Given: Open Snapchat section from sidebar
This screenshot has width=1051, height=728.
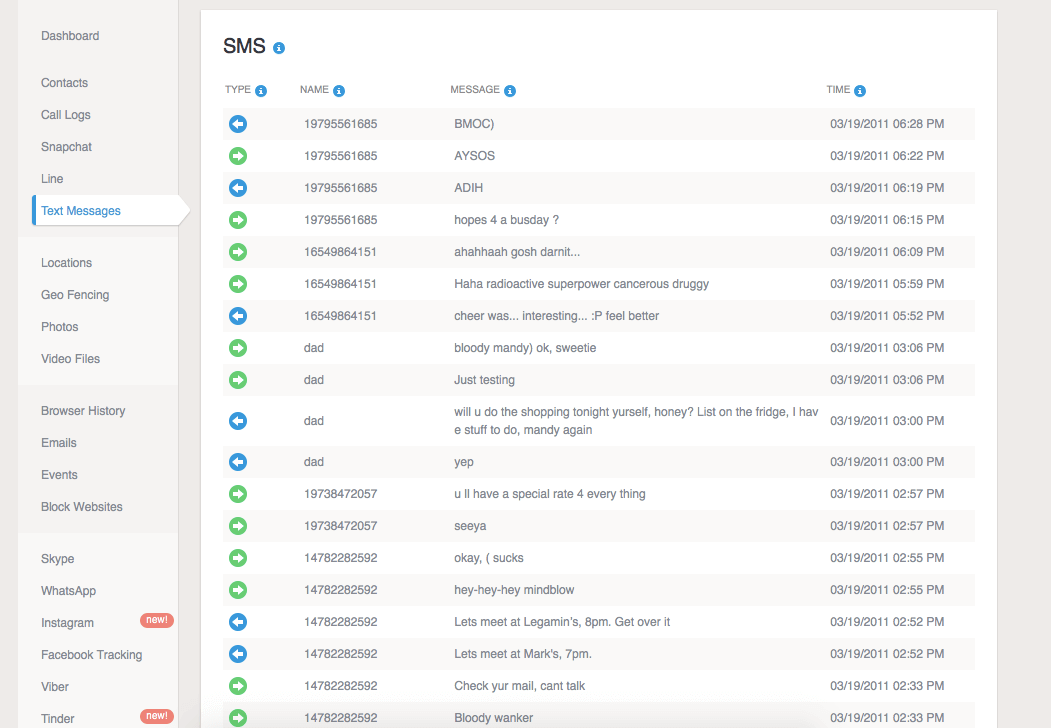Looking at the screenshot, I should click(66, 147).
